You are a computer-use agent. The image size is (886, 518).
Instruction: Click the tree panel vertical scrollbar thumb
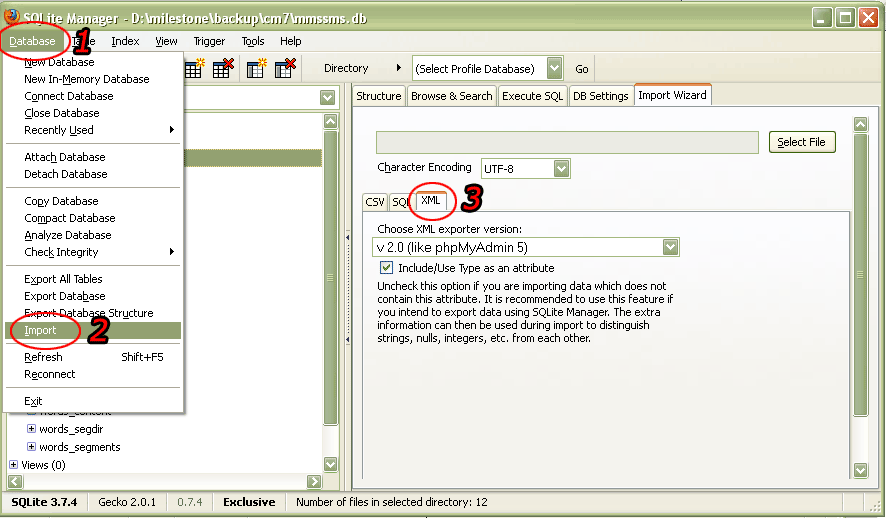(x=330, y=277)
